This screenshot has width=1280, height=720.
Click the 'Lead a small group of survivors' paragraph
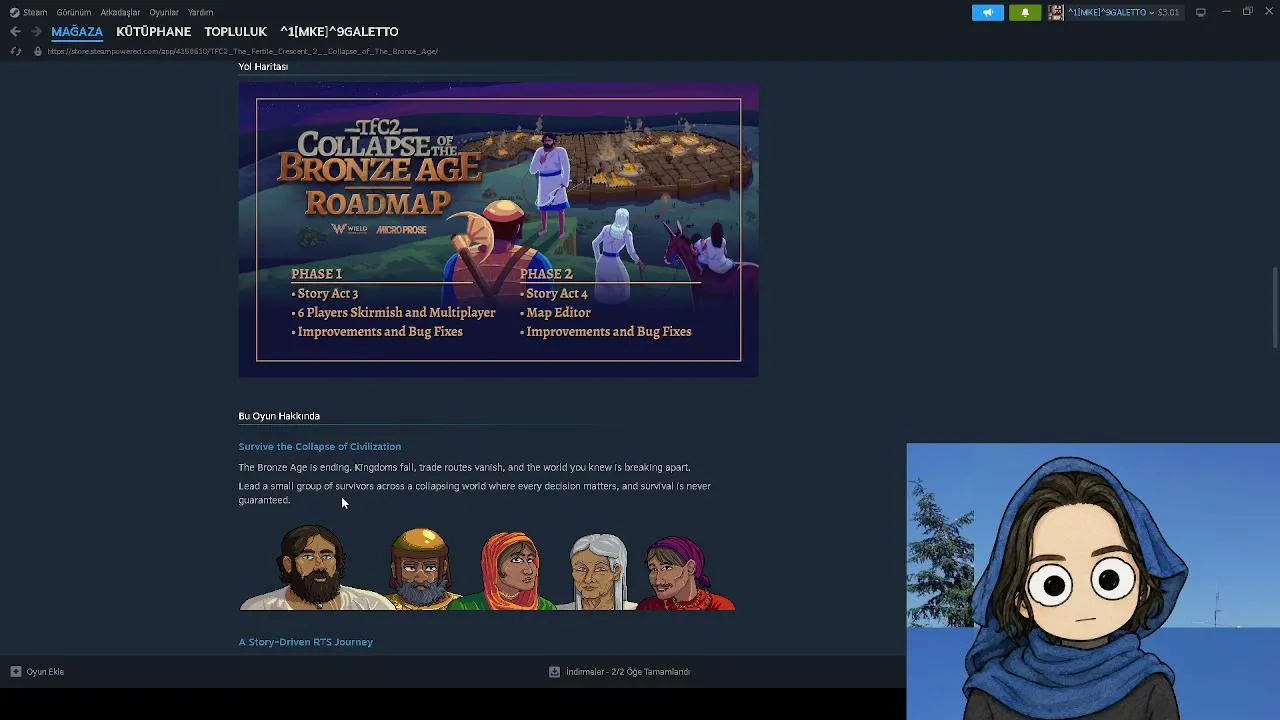pyautogui.click(x=475, y=493)
